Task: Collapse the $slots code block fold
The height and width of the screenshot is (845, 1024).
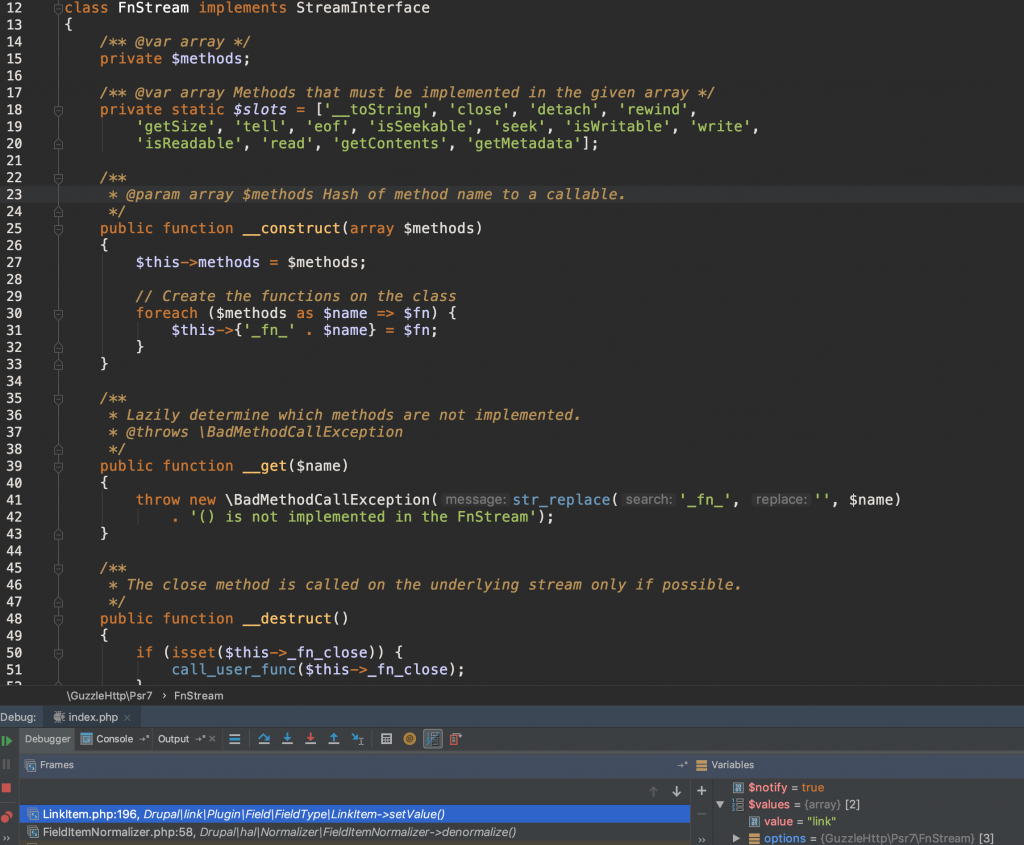Action: point(58,109)
